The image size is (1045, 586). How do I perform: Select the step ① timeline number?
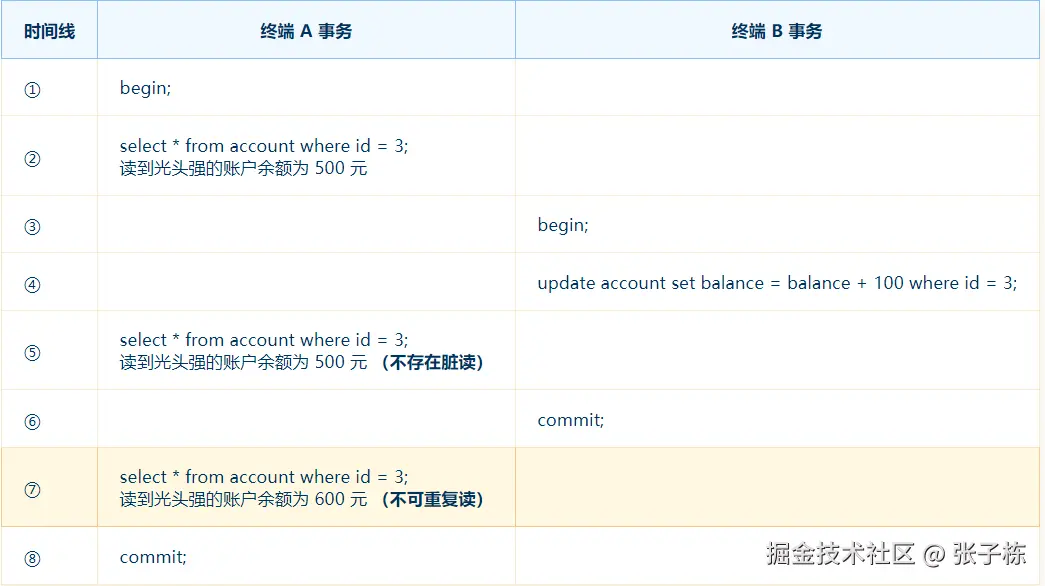click(32, 89)
